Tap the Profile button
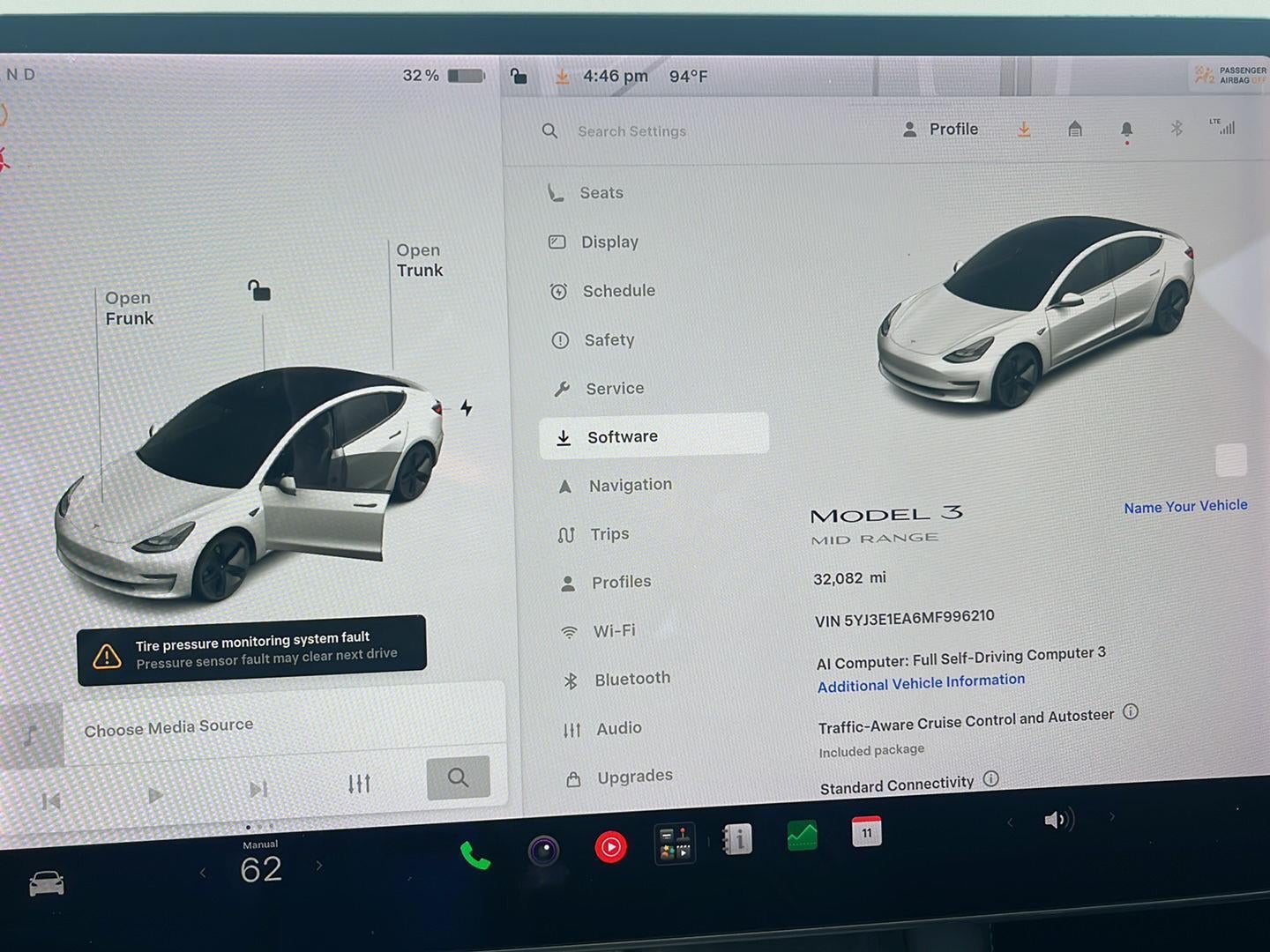 [940, 130]
